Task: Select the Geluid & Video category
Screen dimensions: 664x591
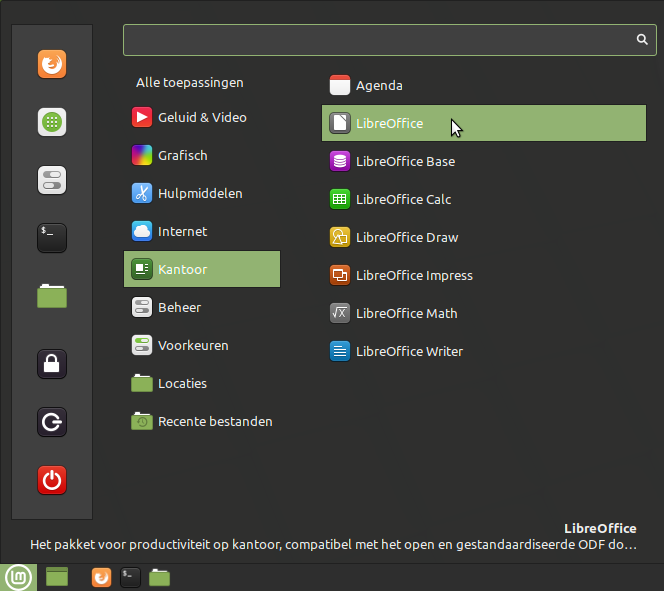Action: coord(201,117)
